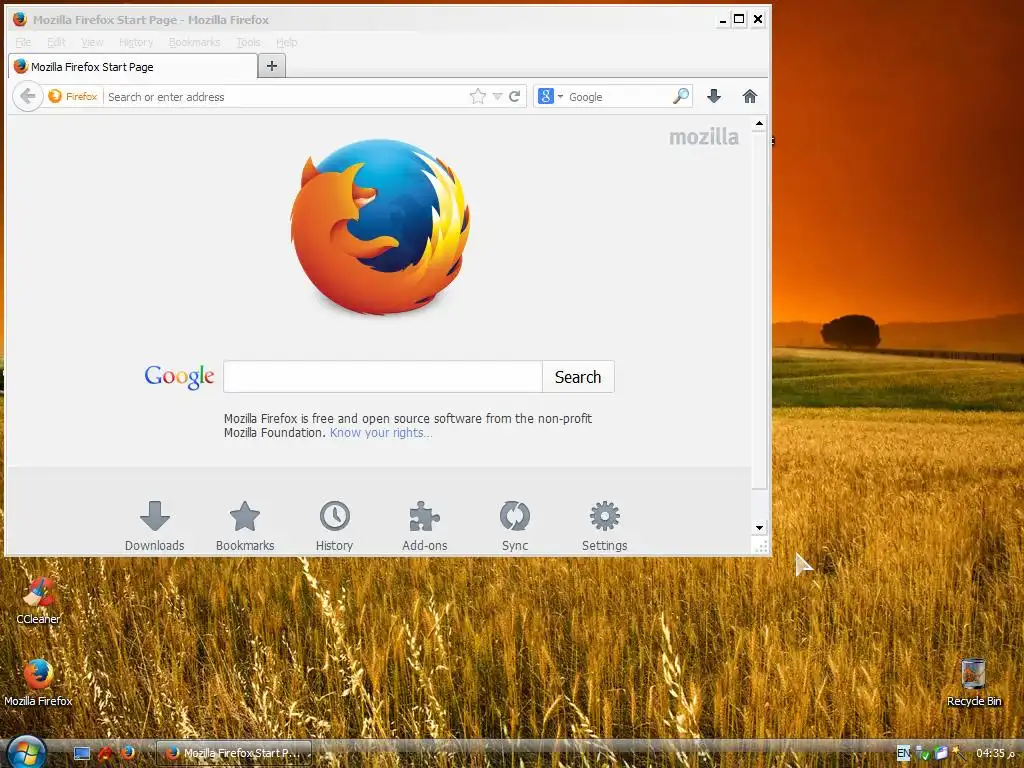Open Sync on start page
The width and height of the screenshot is (1024, 768).
(515, 526)
